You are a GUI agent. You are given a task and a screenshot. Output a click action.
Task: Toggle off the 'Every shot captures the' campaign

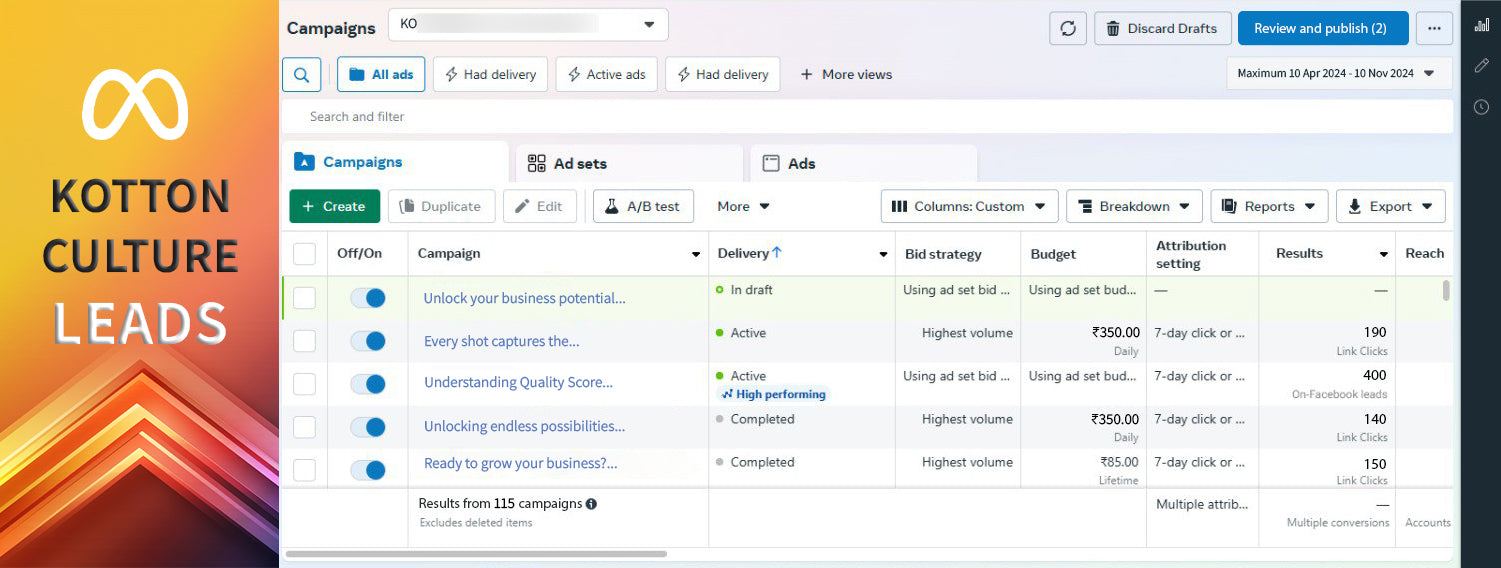(x=368, y=341)
